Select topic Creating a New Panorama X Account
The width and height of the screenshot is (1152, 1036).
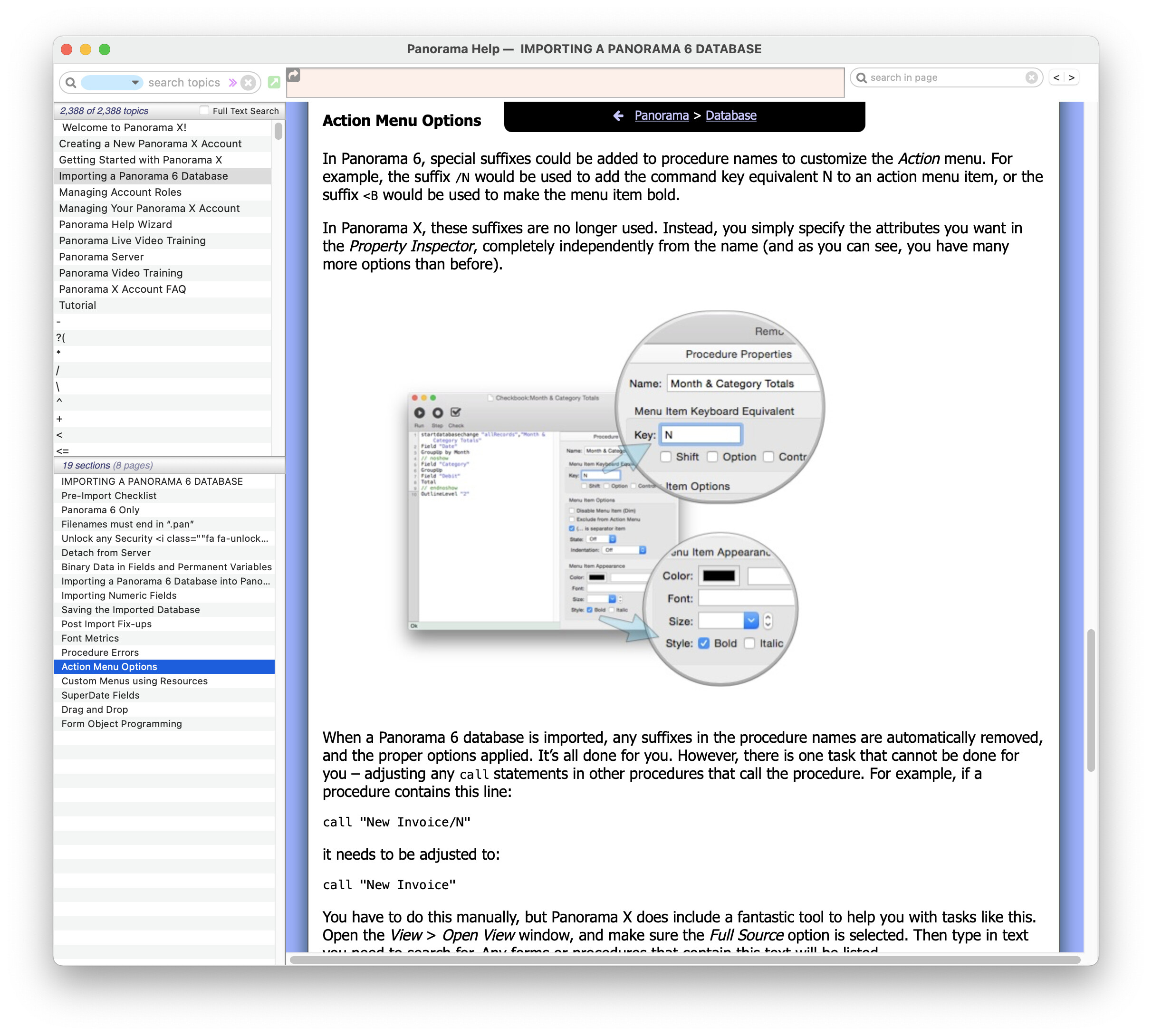click(163, 144)
